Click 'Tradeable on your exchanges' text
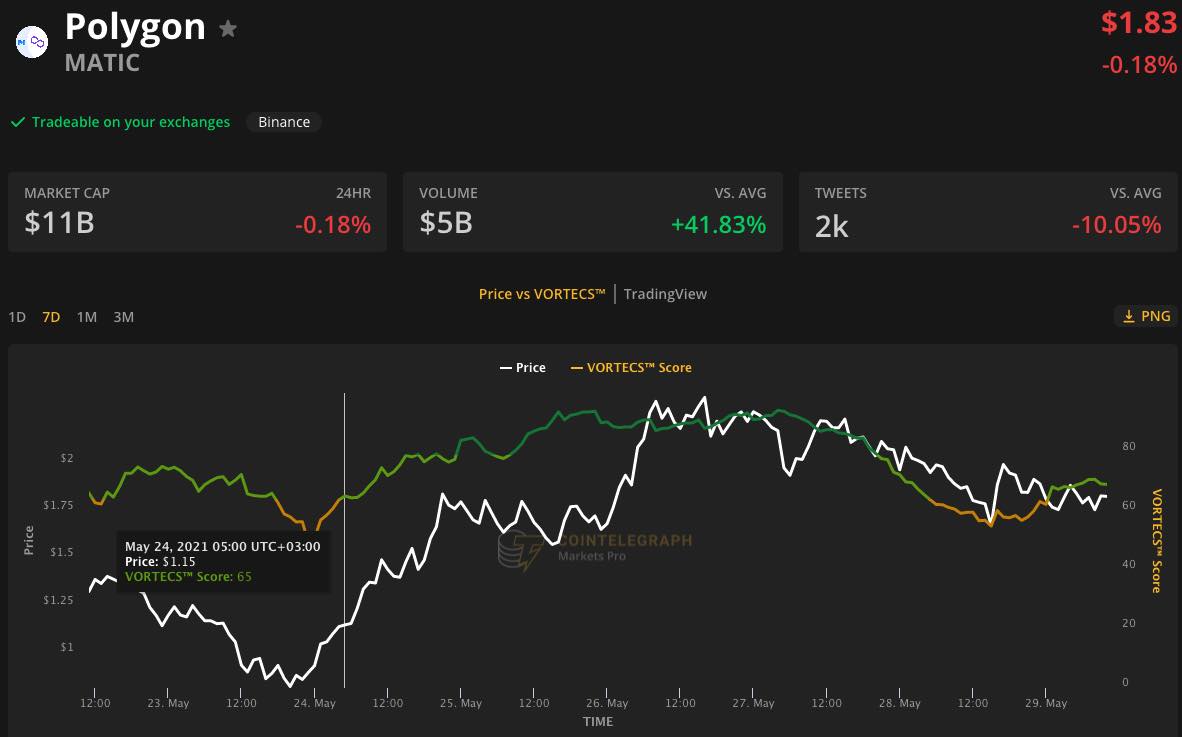The height and width of the screenshot is (737, 1182). [130, 122]
